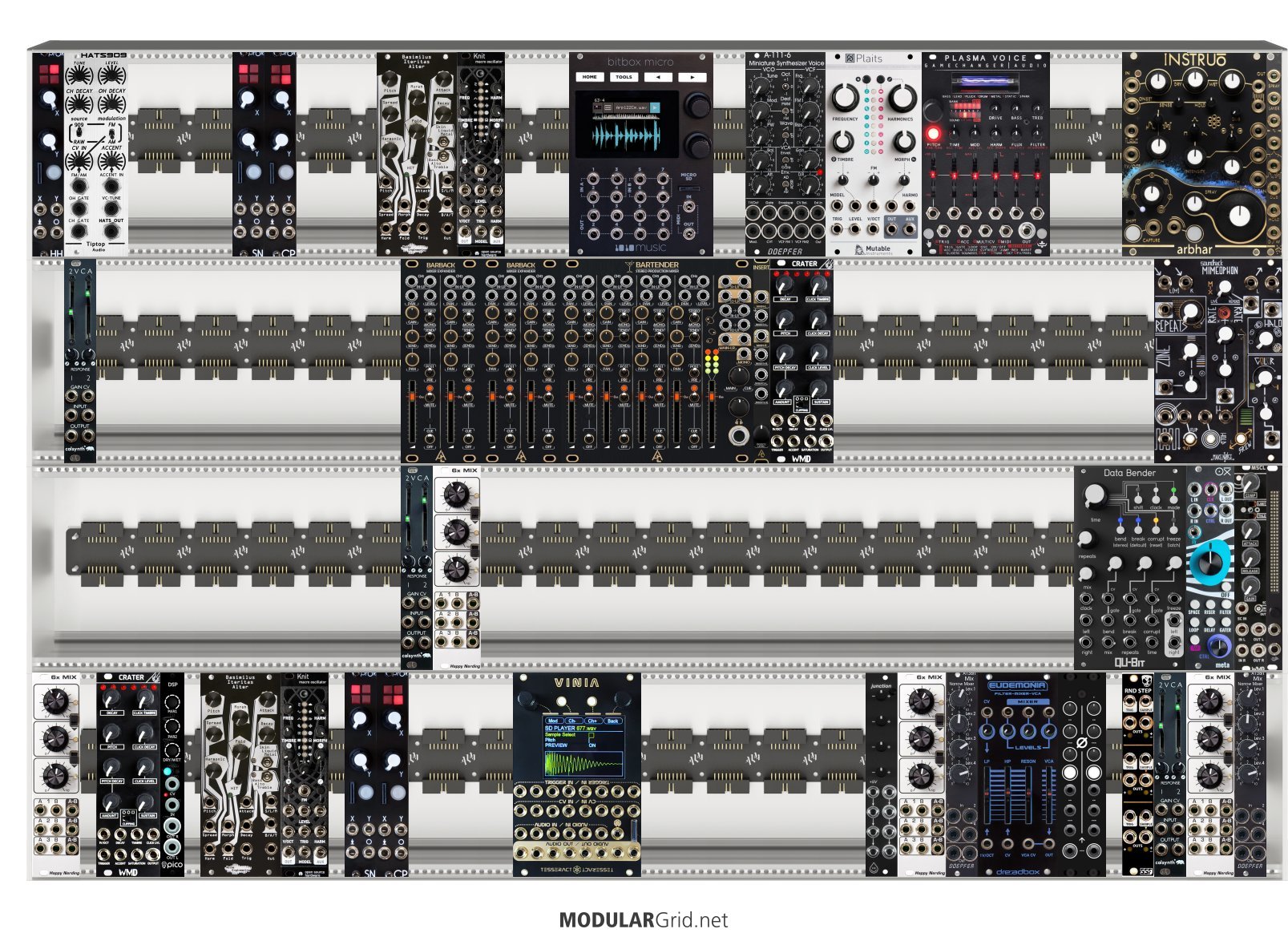Click the left arrow button on bitbox micro
The width and height of the screenshot is (1288, 937).
point(658,77)
